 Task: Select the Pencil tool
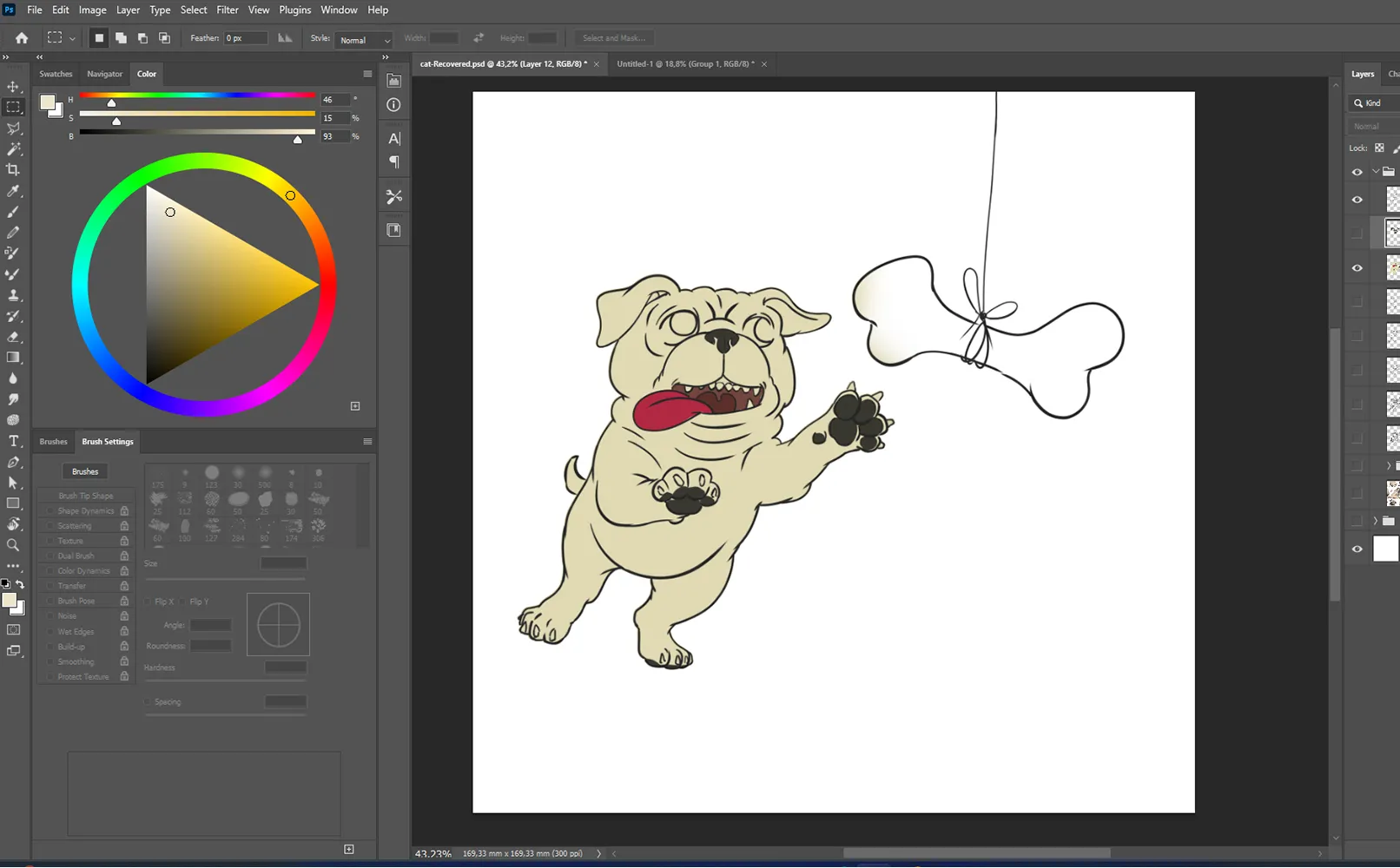pyautogui.click(x=13, y=233)
